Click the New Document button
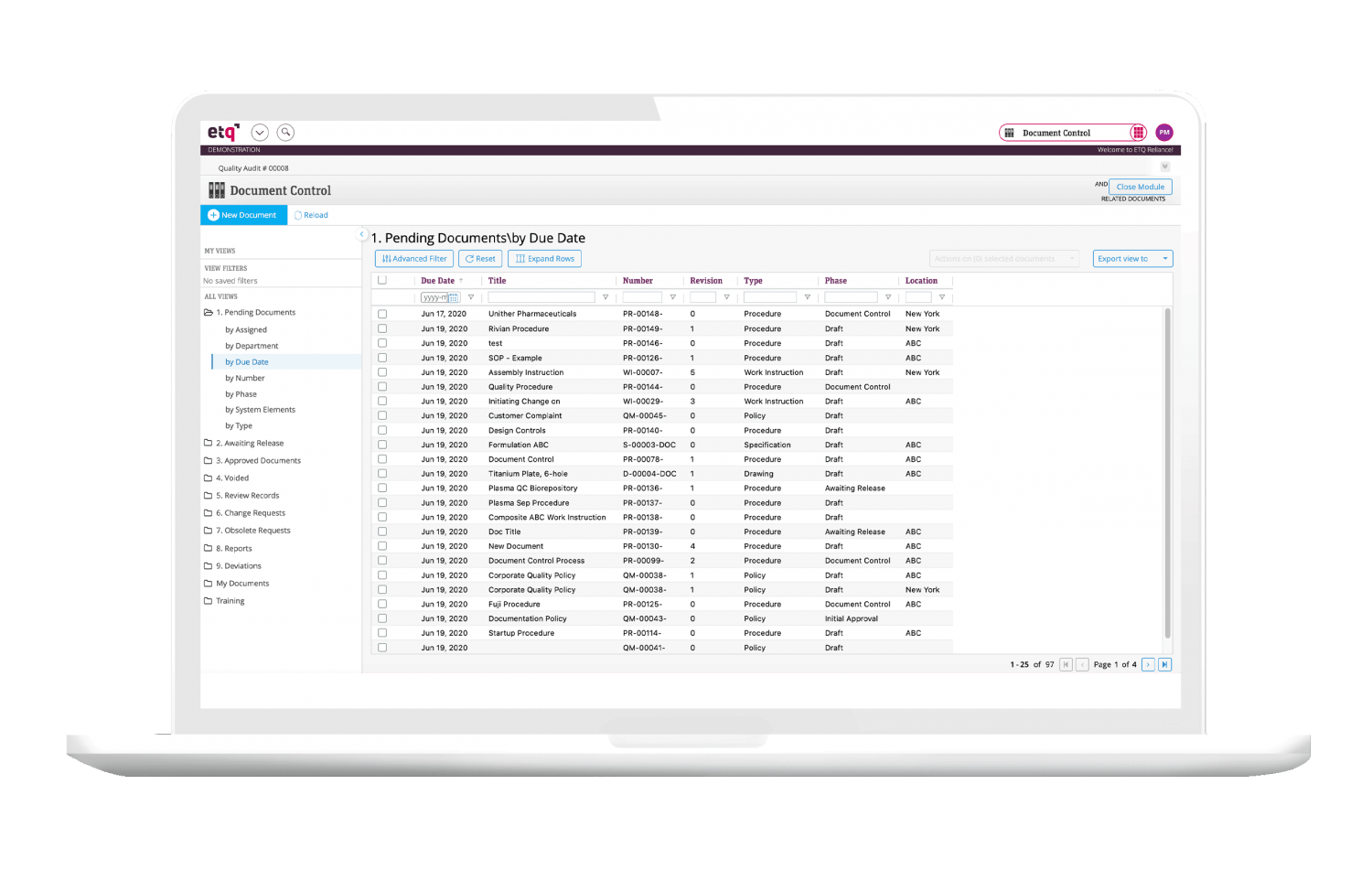 pos(243,215)
